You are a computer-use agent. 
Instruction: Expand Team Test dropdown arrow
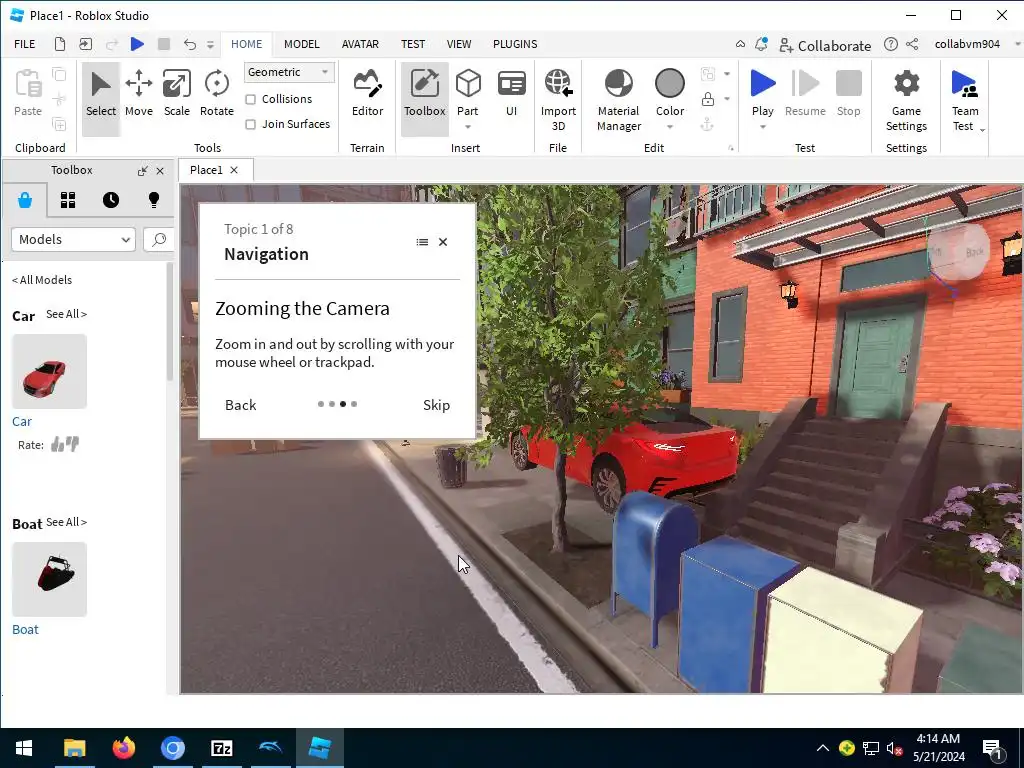tap(982, 130)
